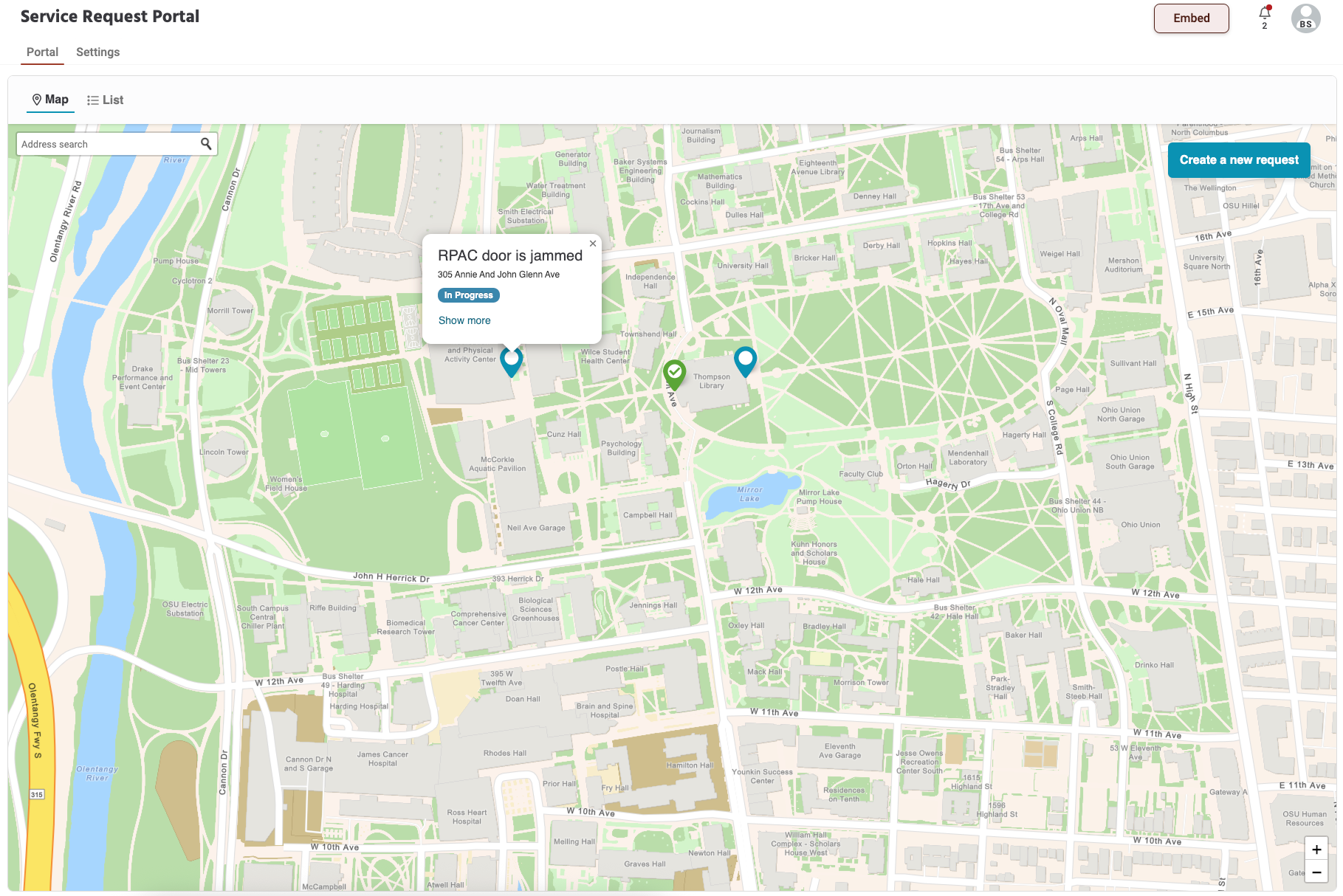Click the Women's Field House label
This screenshot has width=1343, height=896.
286,483
